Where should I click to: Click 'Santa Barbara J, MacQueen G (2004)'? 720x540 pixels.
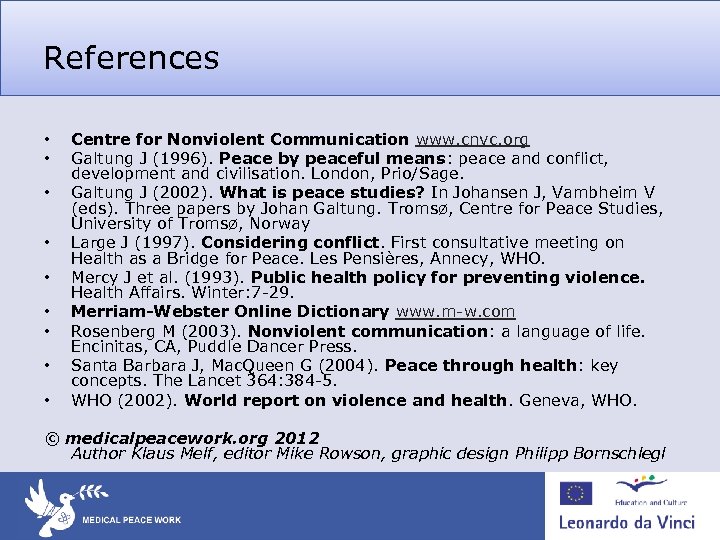[225, 365]
